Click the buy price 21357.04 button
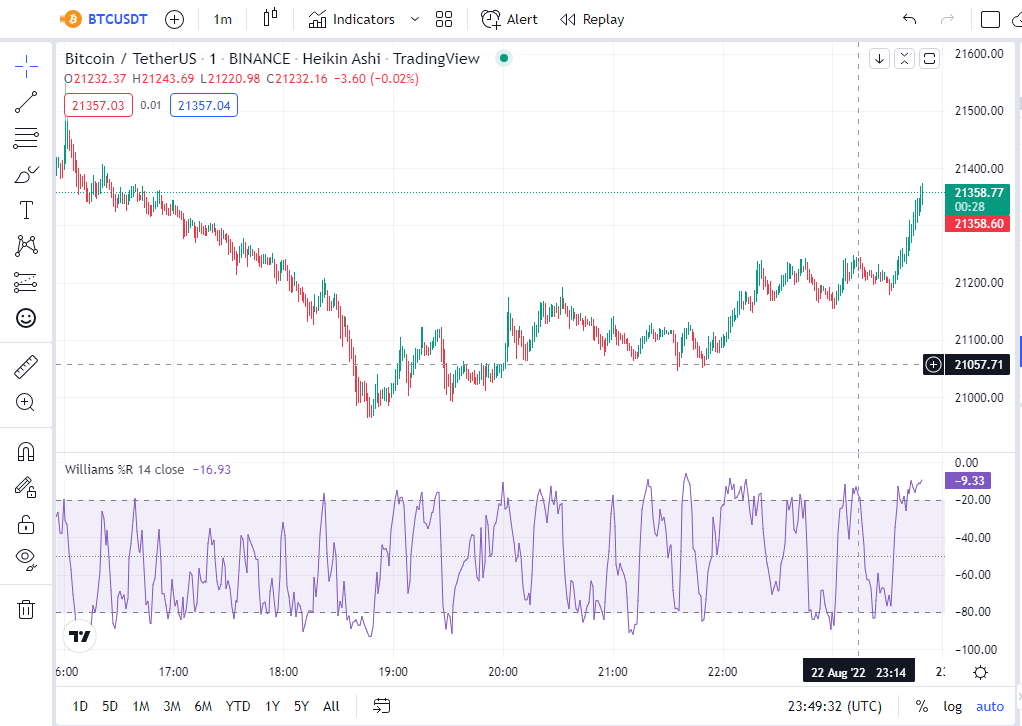Screen dimensions: 1022x726 pos(204,106)
